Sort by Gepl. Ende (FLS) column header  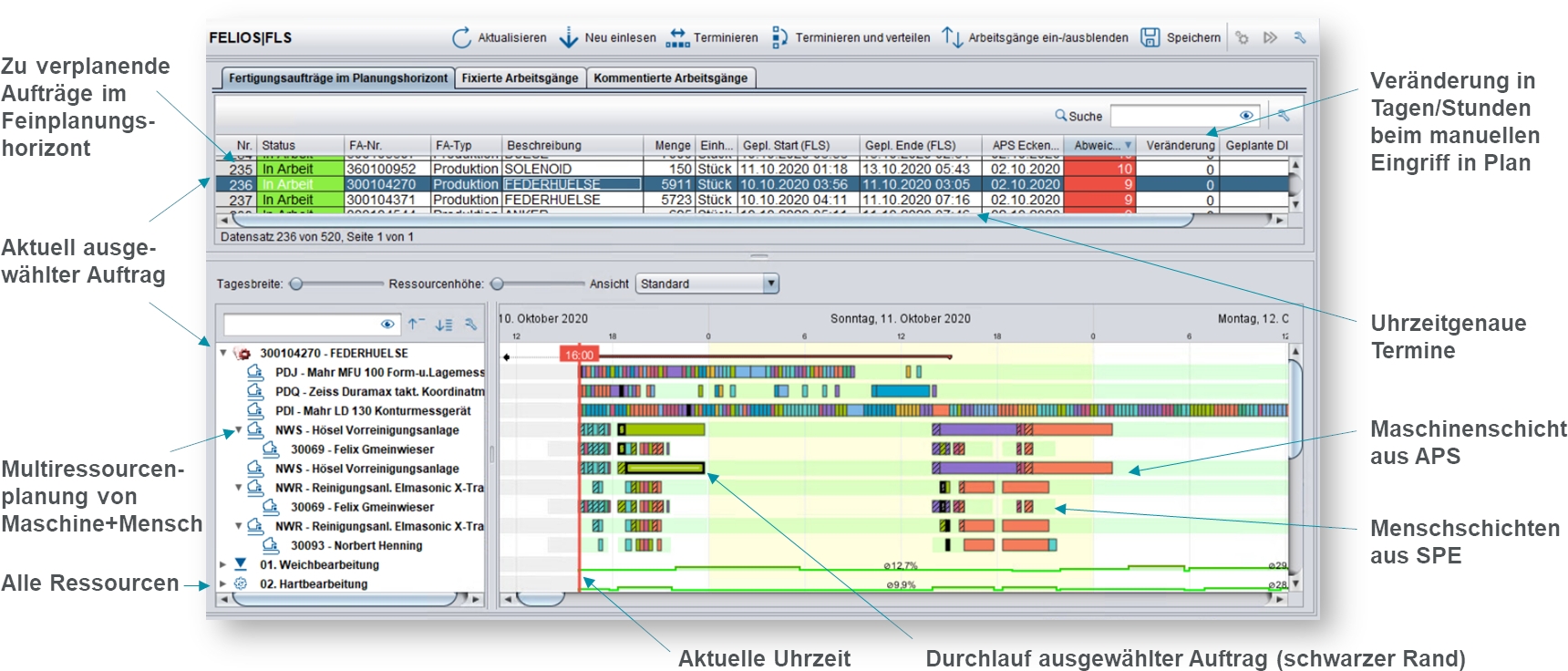tap(921, 145)
